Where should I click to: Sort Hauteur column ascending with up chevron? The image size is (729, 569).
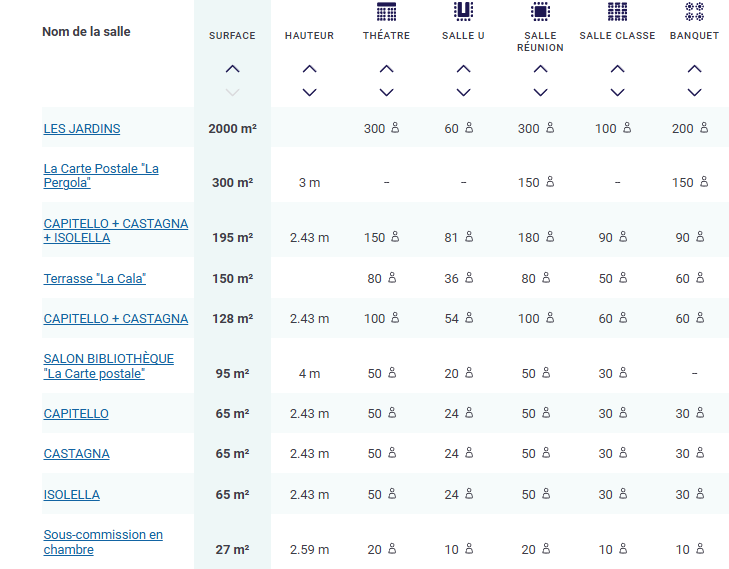tap(309, 70)
